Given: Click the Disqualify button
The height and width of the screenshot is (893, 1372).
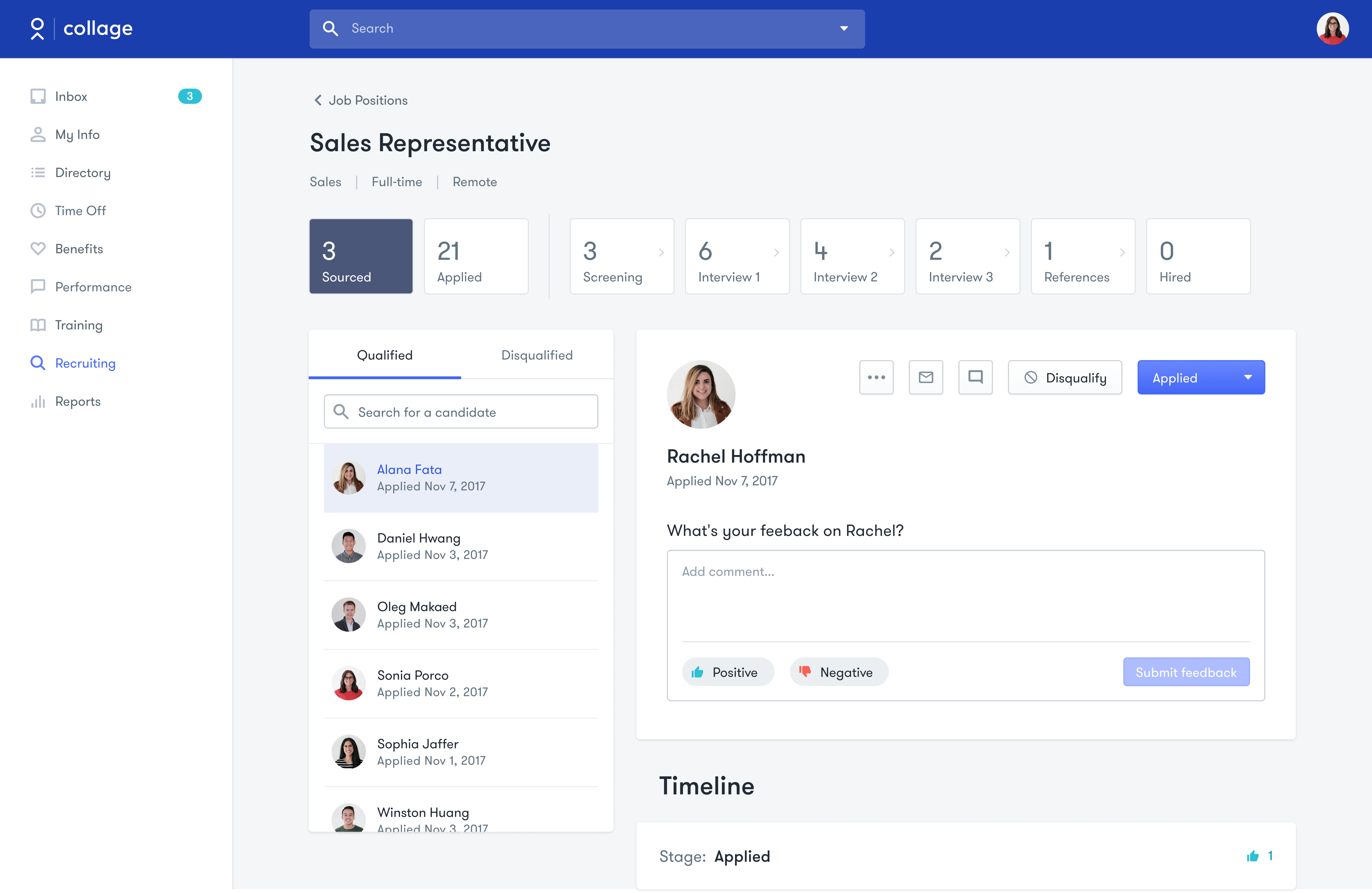Looking at the screenshot, I should [1065, 378].
